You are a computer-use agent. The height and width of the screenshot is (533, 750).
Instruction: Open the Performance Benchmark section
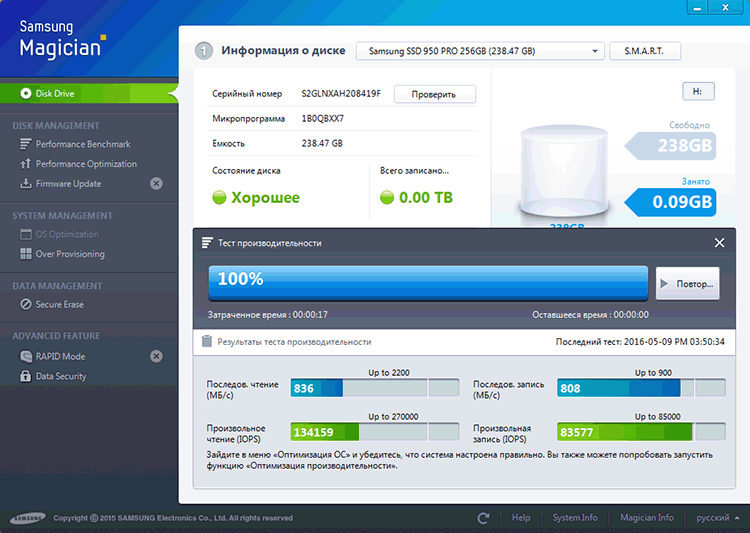[83, 144]
